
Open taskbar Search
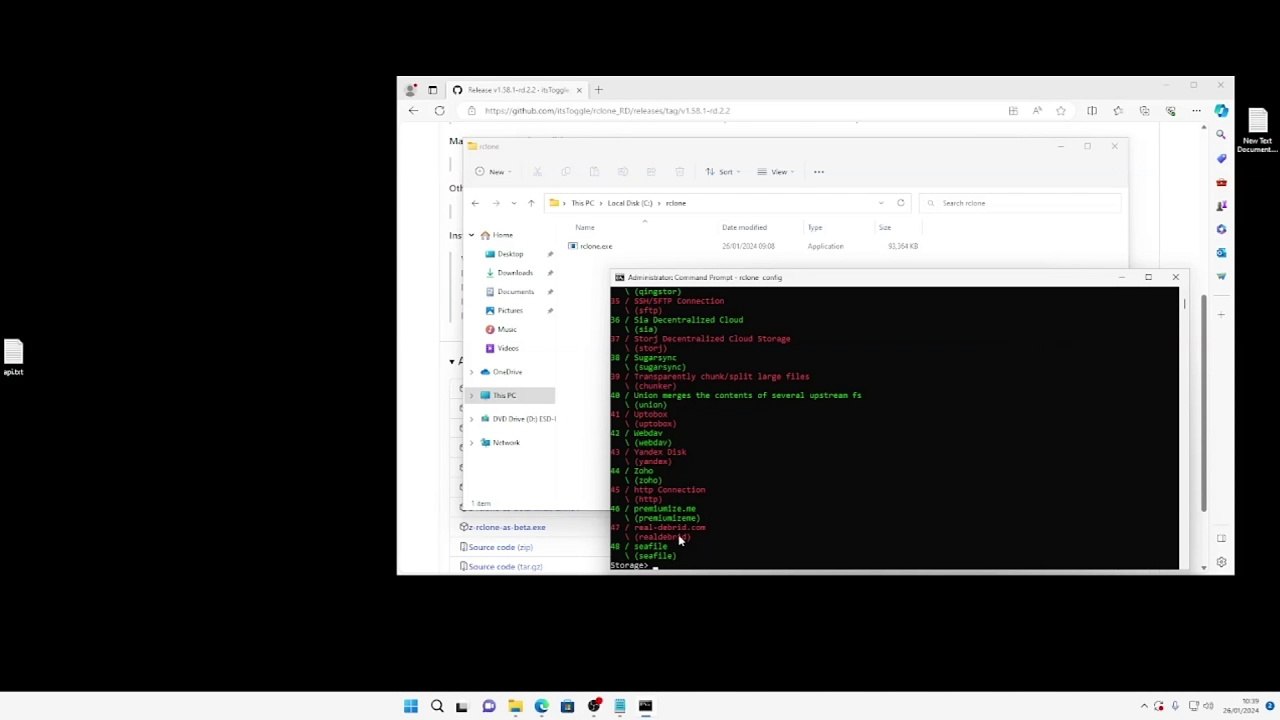pos(437,707)
